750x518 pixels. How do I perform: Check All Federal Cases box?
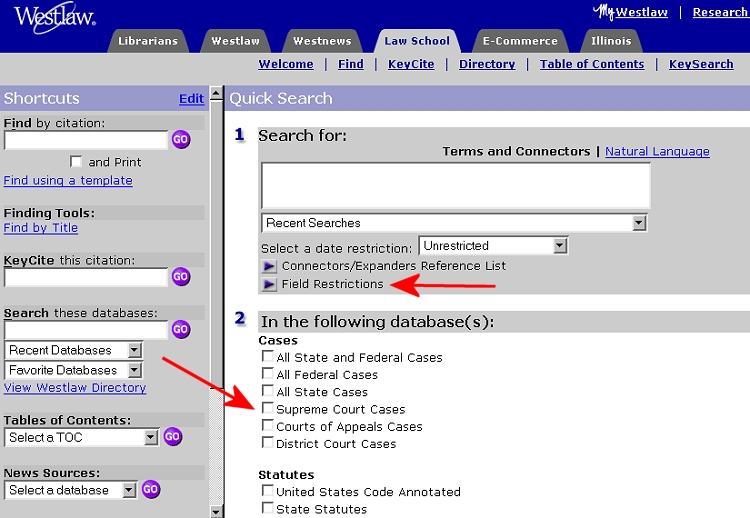[268, 374]
